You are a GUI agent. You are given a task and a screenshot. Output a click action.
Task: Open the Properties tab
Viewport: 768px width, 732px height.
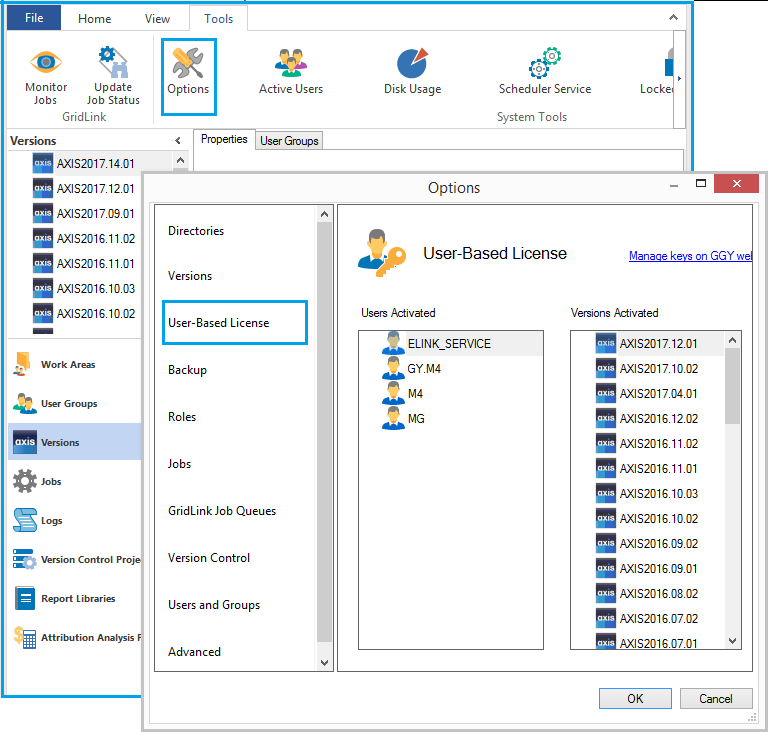pos(224,139)
